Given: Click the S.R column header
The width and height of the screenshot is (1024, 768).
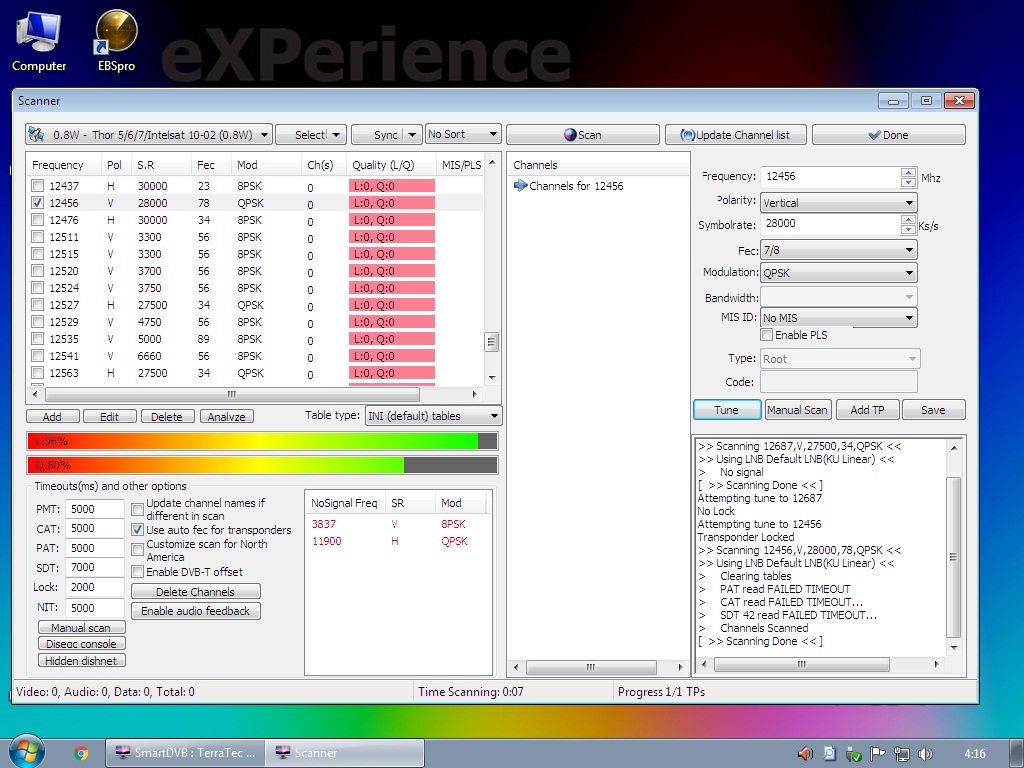Looking at the screenshot, I should click(161, 165).
